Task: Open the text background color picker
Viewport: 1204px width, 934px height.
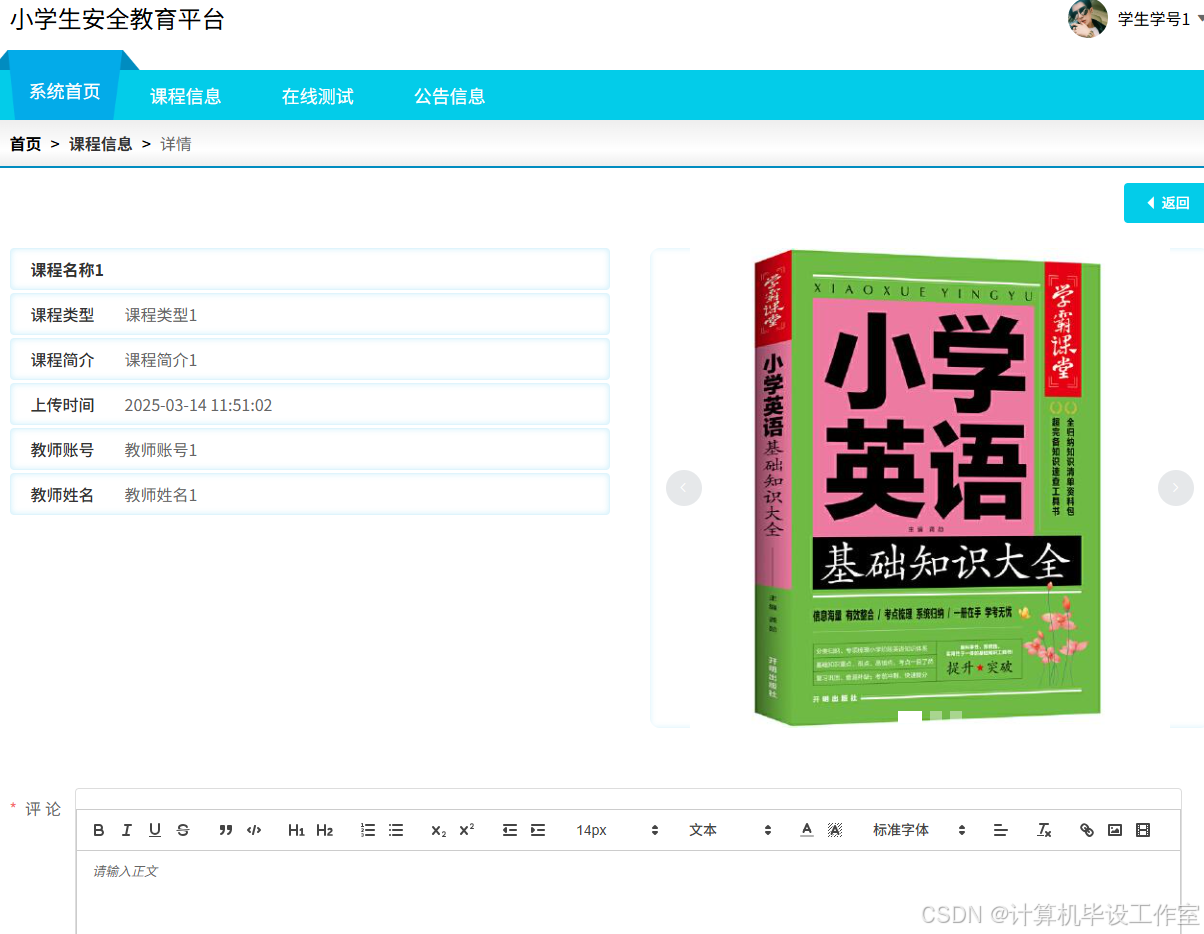Action: tap(835, 830)
